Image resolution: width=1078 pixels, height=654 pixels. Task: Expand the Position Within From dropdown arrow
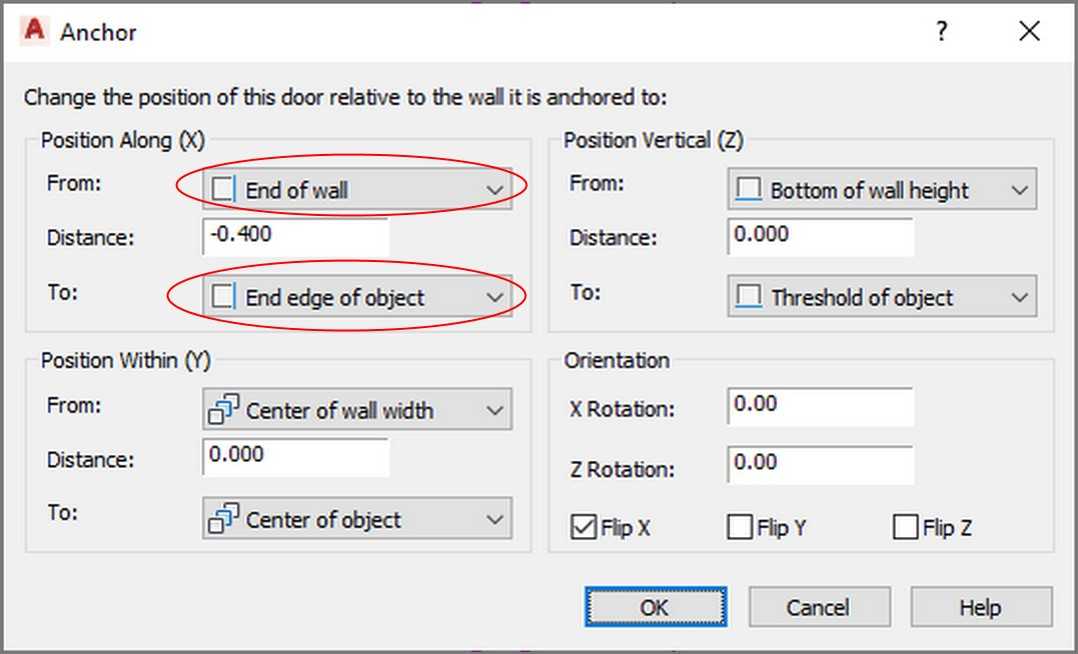tap(494, 411)
